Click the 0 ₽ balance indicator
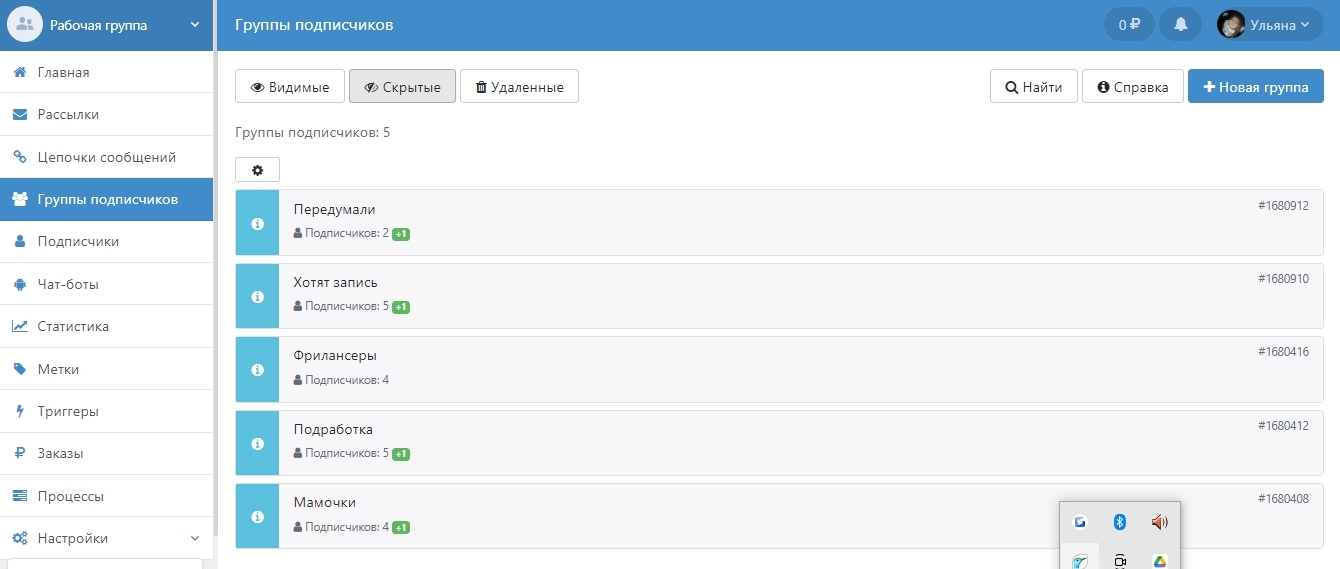This screenshot has height=569, width=1340. (1129, 25)
